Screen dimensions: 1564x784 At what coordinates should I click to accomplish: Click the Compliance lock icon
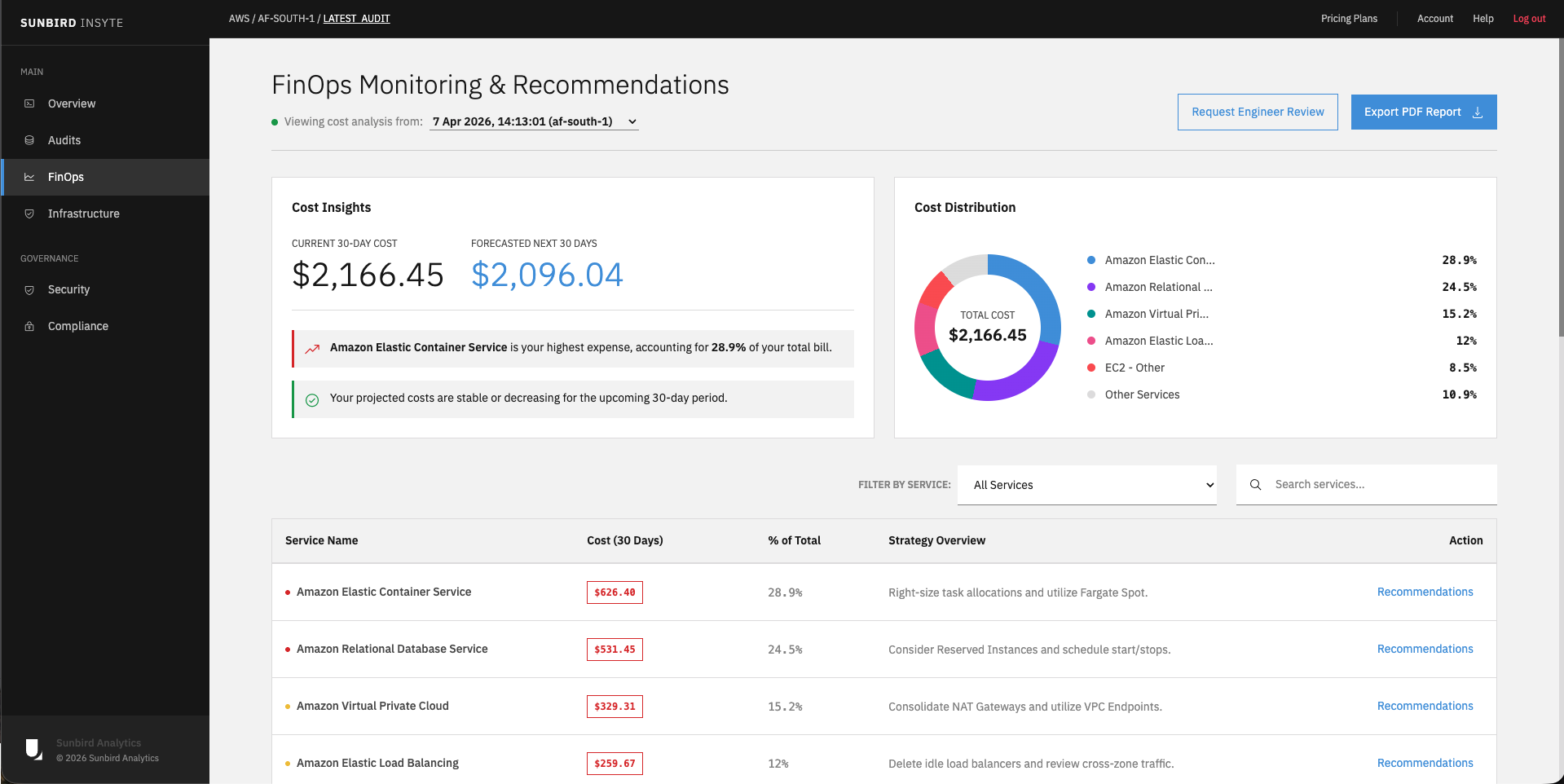[x=29, y=326]
